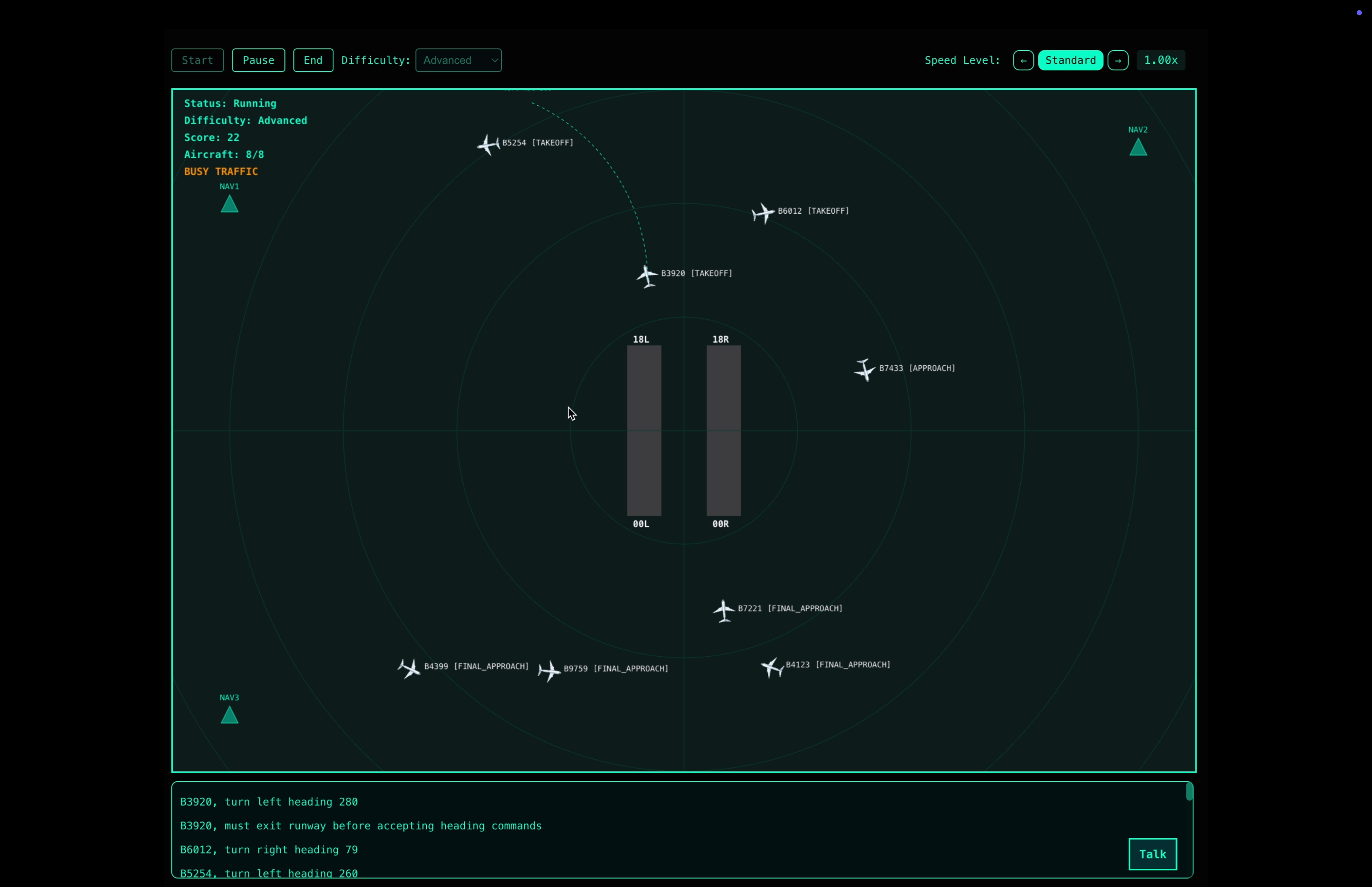This screenshot has height=887, width=1372.
Task: Click the disabled Start button
Action: pyautogui.click(x=197, y=60)
